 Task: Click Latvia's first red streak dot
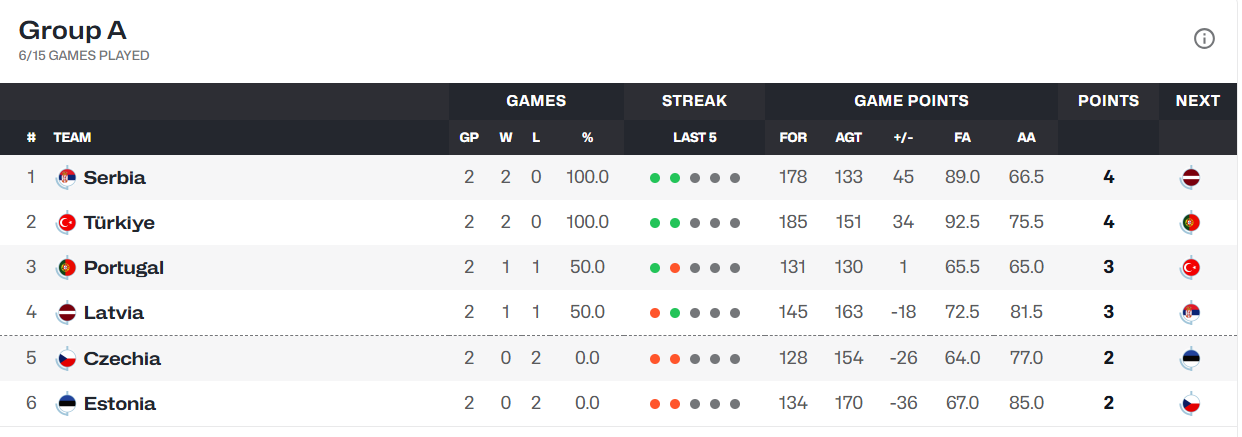click(x=655, y=313)
